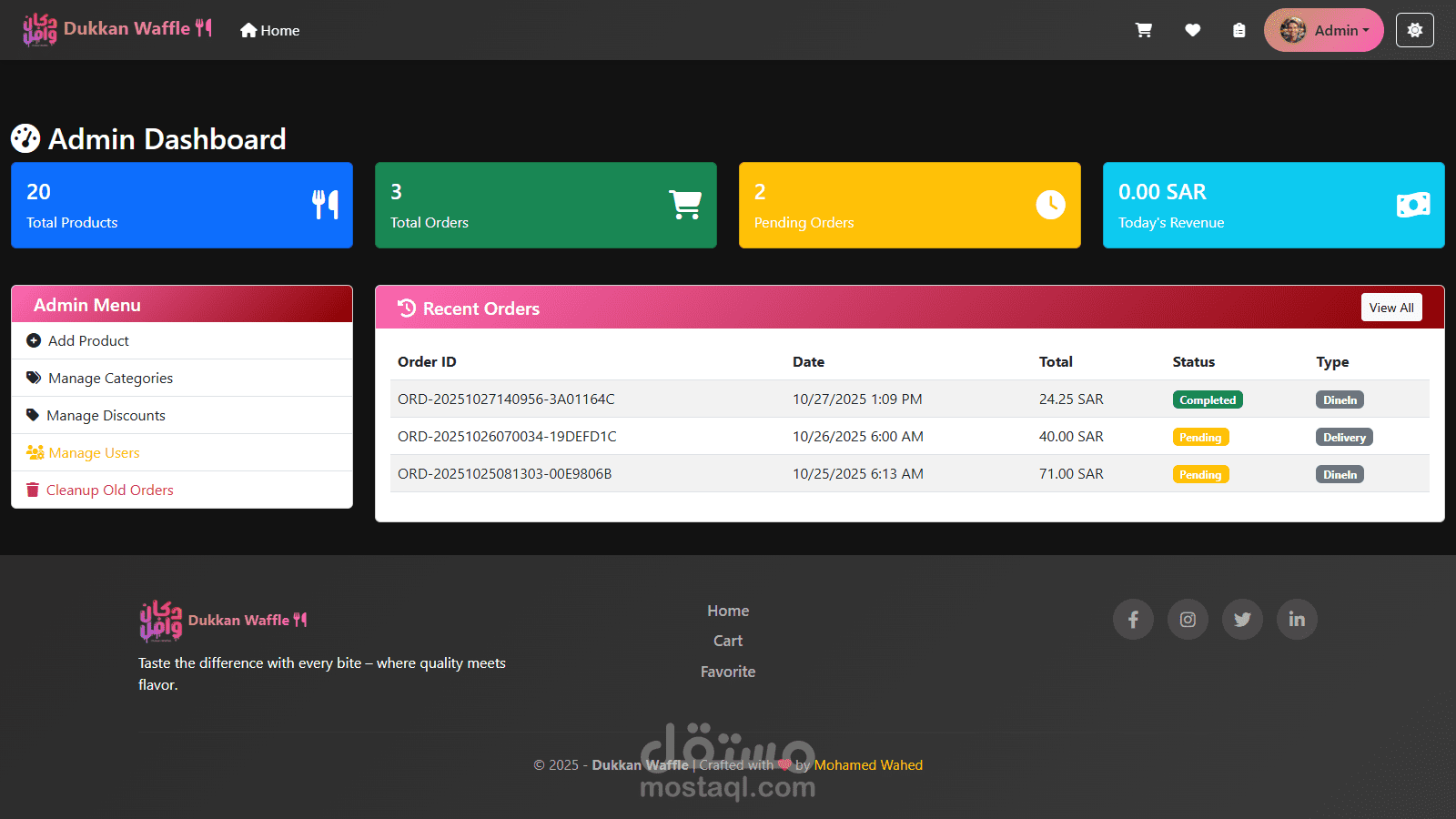Click the Order ID column header
The image size is (1456, 819).
pos(427,361)
